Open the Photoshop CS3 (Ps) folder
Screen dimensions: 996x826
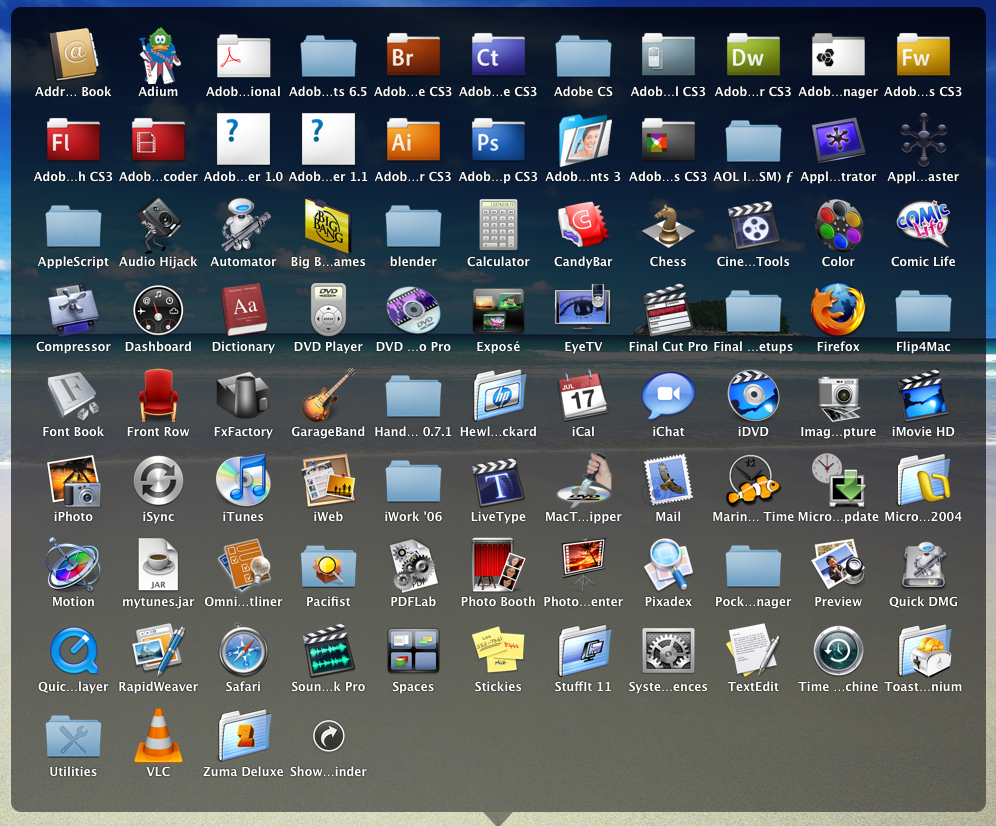[x=498, y=140]
